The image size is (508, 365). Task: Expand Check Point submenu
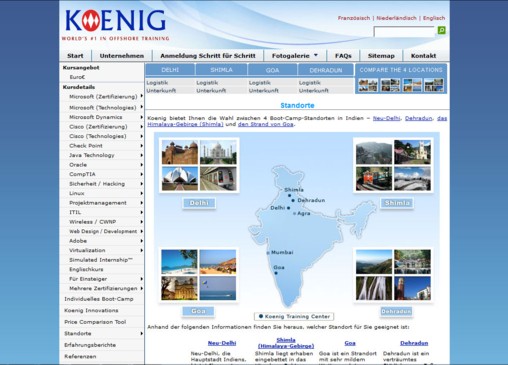[x=142, y=146]
